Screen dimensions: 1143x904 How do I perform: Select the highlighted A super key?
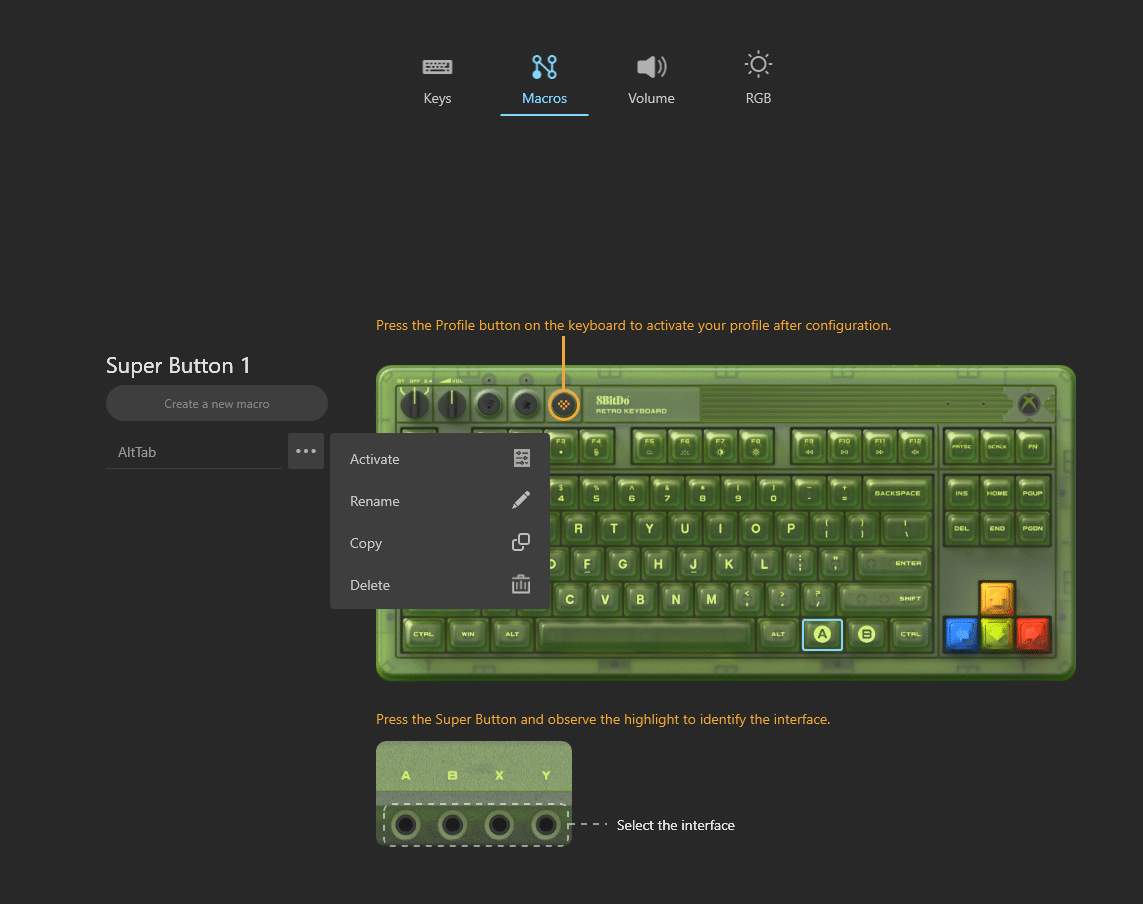[822, 634]
